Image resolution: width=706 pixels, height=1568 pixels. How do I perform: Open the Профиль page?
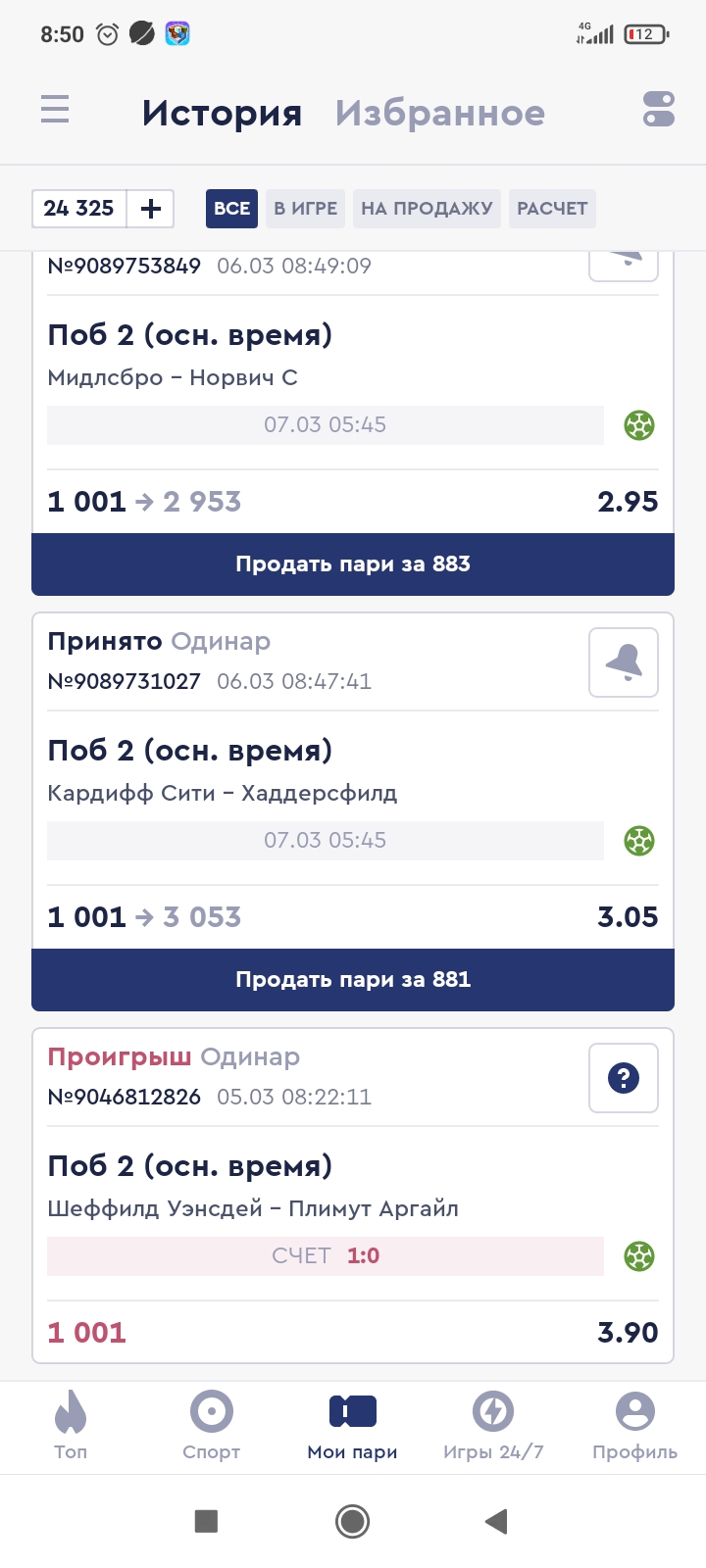pyautogui.click(x=634, y=1426)
